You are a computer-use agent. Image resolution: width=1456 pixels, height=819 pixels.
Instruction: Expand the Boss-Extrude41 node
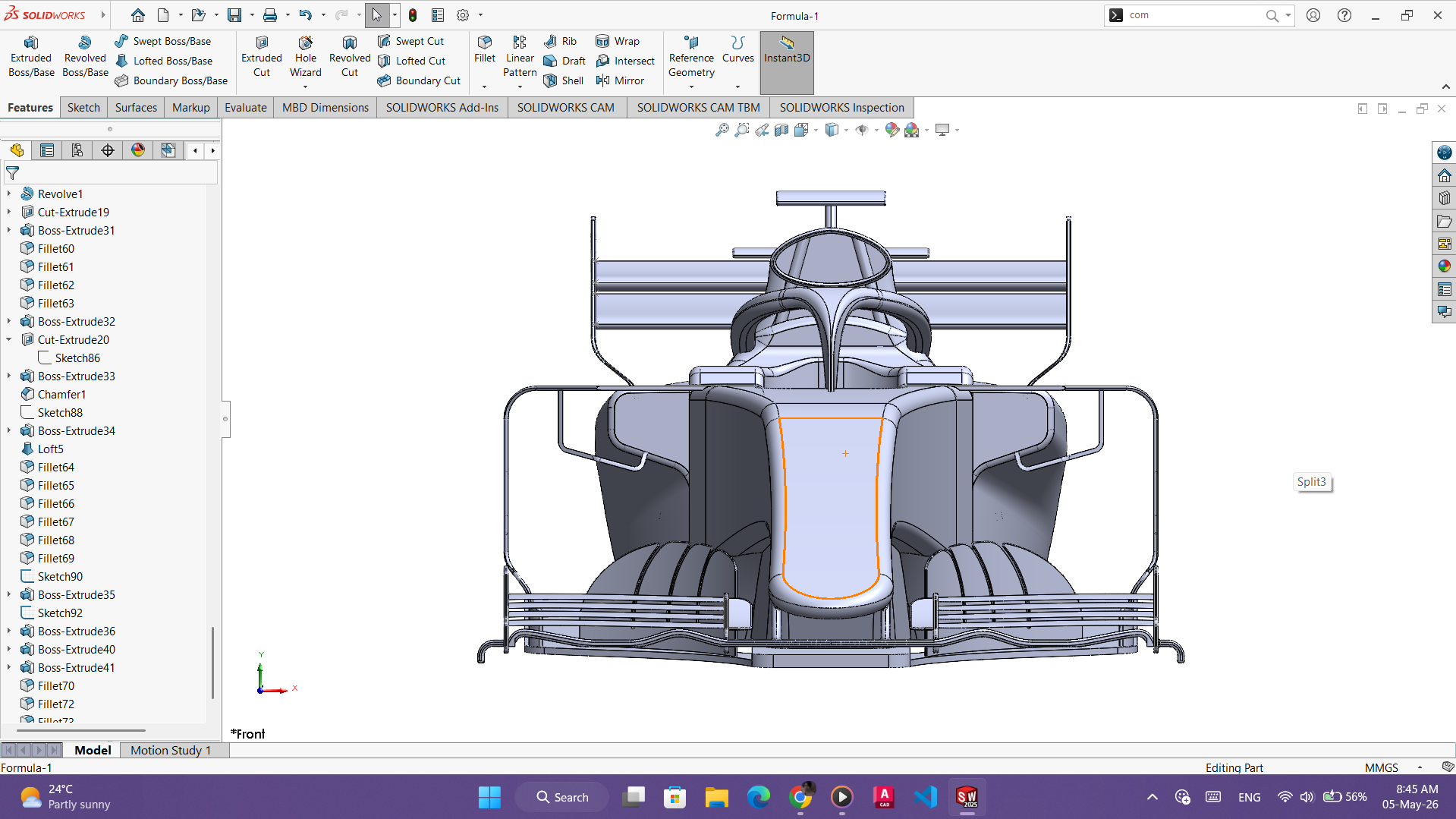pos(9,668)
